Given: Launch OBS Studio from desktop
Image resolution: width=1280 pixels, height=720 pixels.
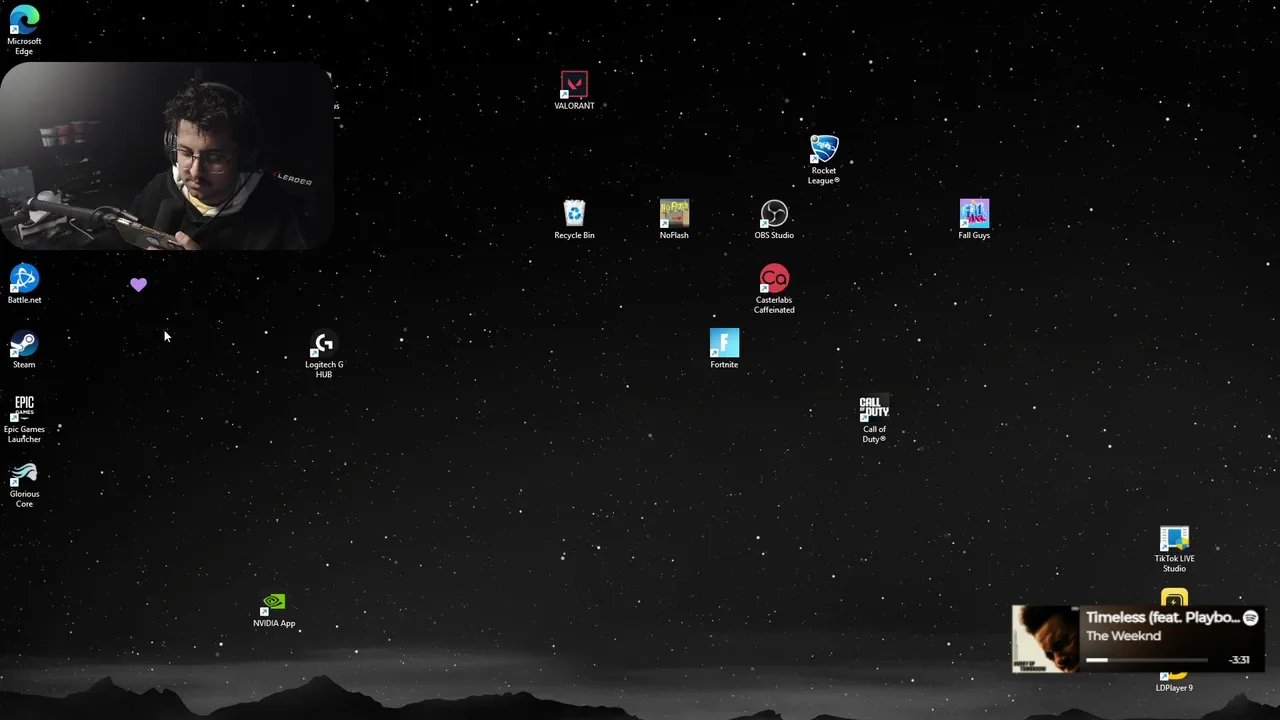Looking at the screenshot, I should pos(774,219).
